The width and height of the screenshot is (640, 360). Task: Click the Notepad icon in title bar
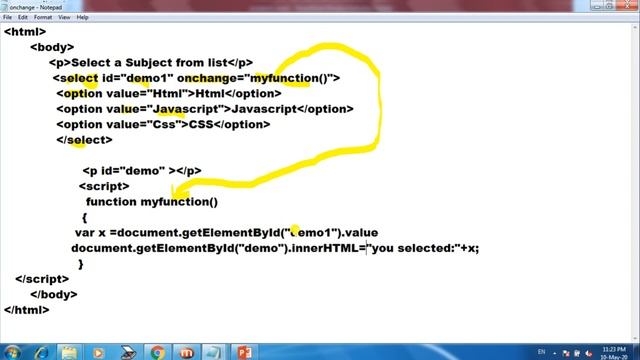4,7
